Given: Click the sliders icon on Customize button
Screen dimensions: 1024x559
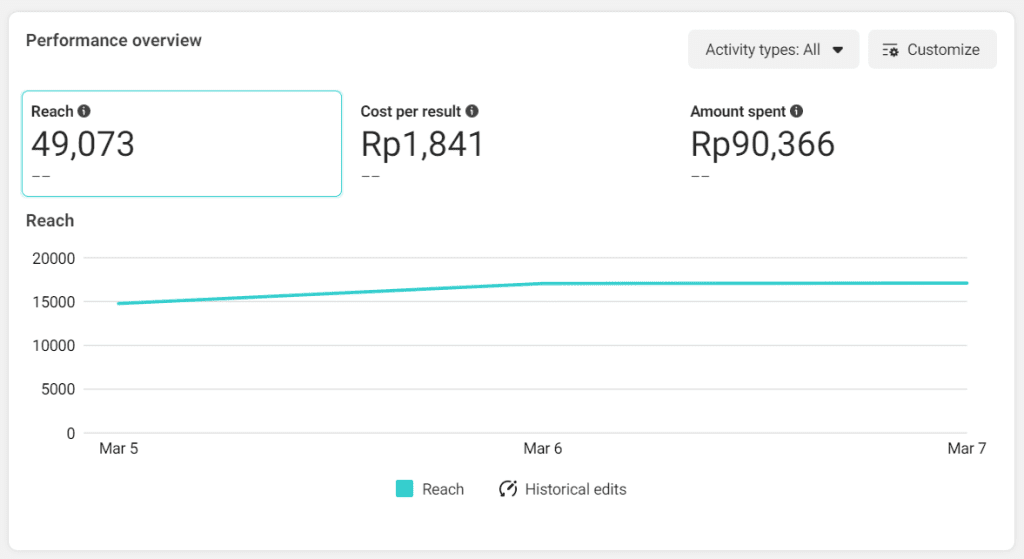Looking at the screenshot, I should [x=890, y=50].
